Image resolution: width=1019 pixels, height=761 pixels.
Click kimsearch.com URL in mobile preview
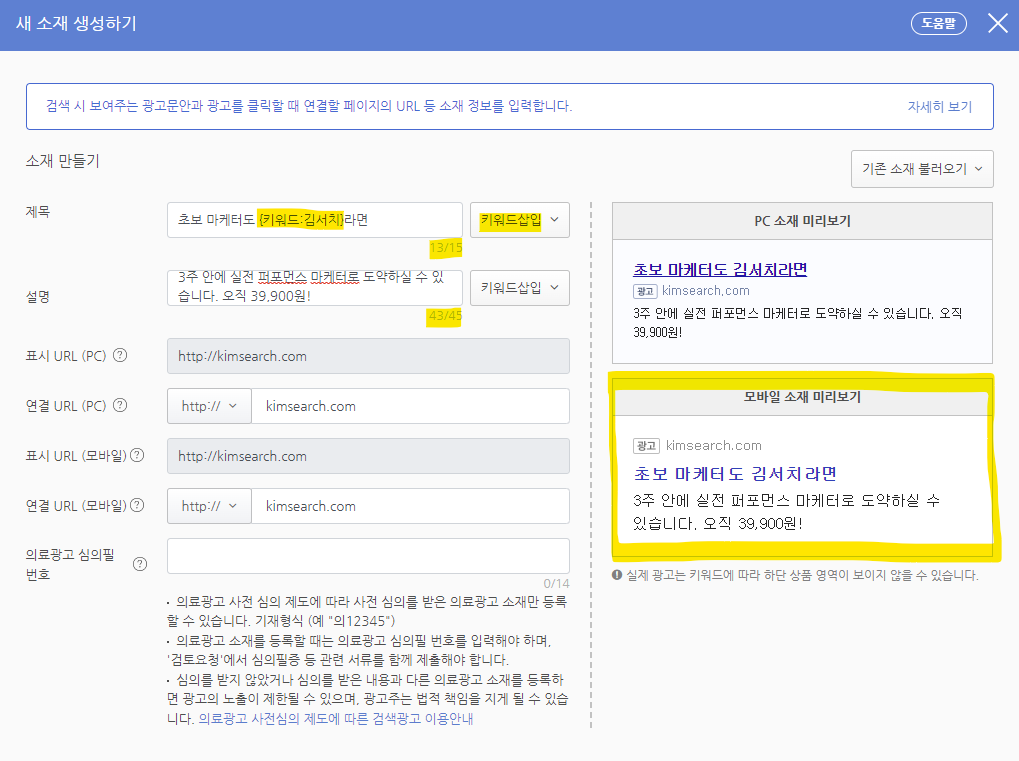[x=714, y=446]
